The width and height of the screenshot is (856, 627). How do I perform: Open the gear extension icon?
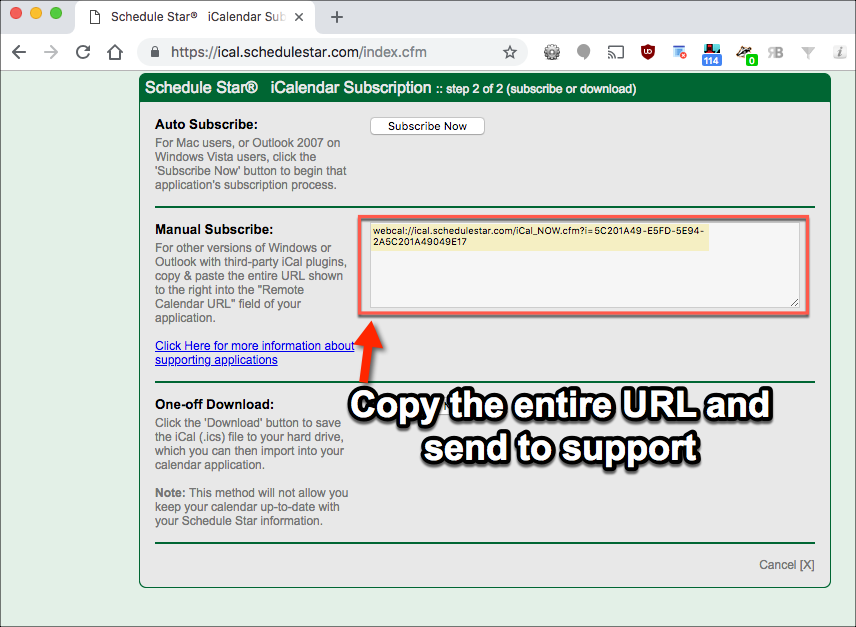(x=551, y=52)
